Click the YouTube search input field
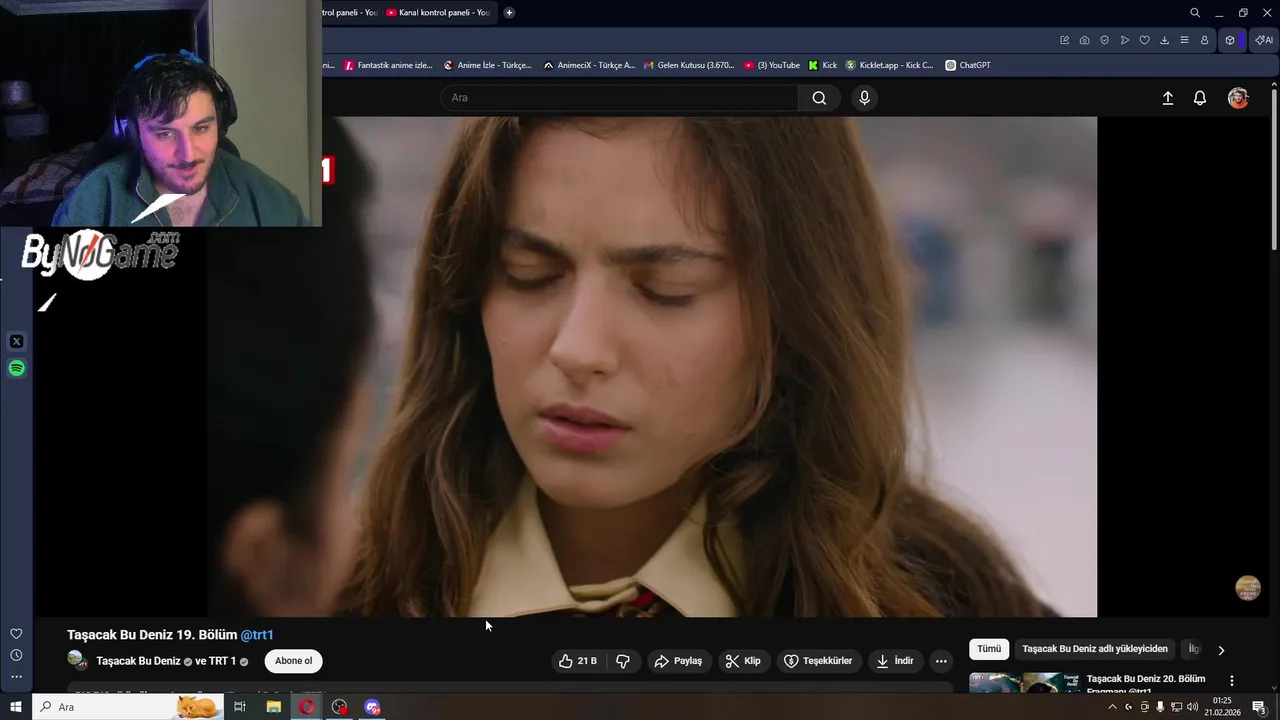This screenshot has height=720, width=1280. (620, 98)
